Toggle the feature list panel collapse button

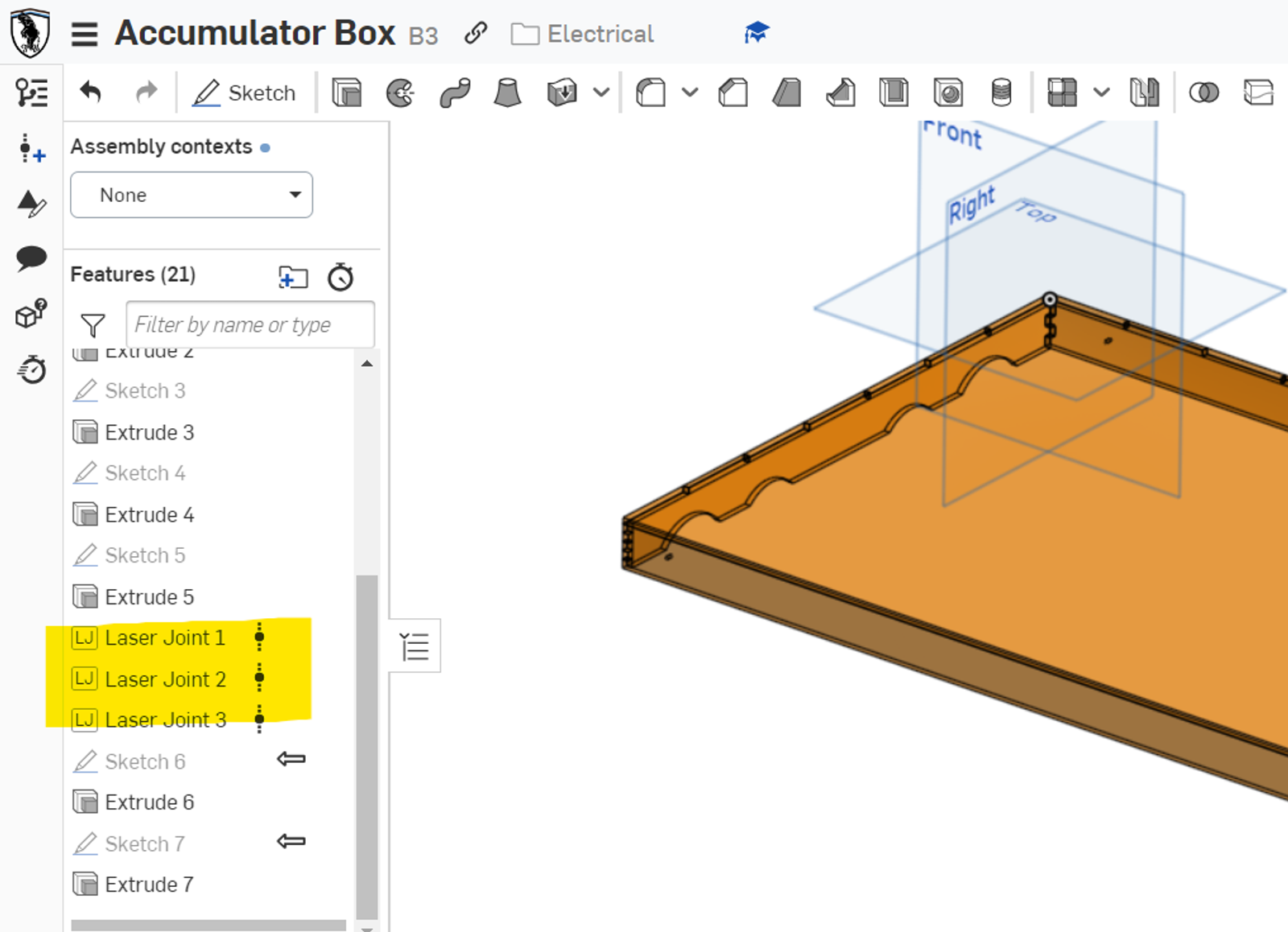point(415,646)
